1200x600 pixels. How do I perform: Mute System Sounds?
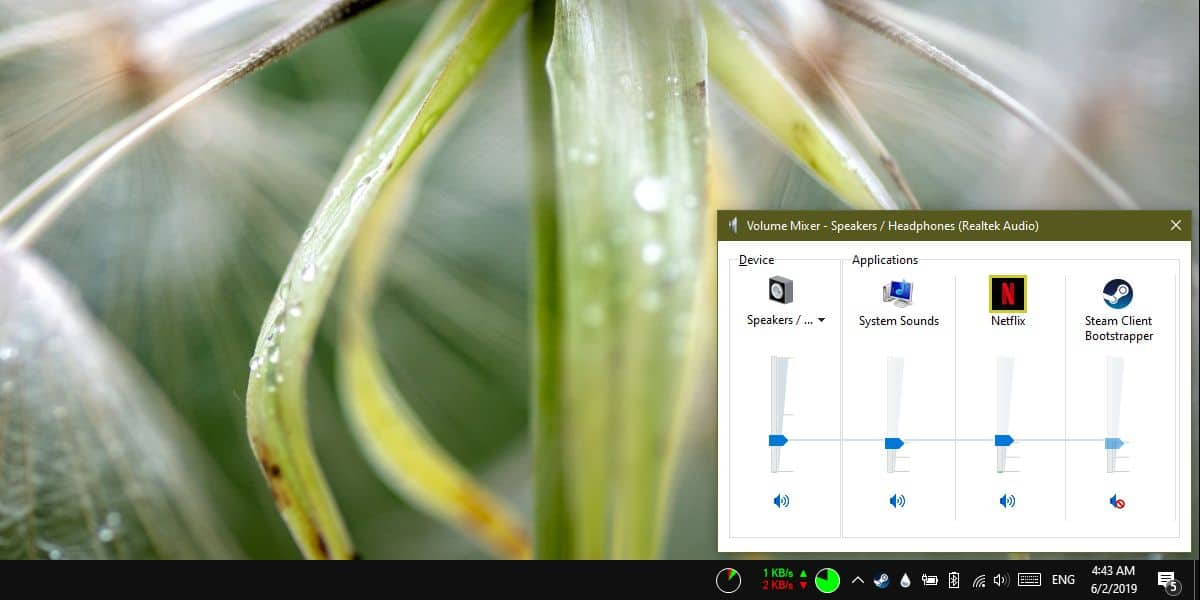click(897, 501)
